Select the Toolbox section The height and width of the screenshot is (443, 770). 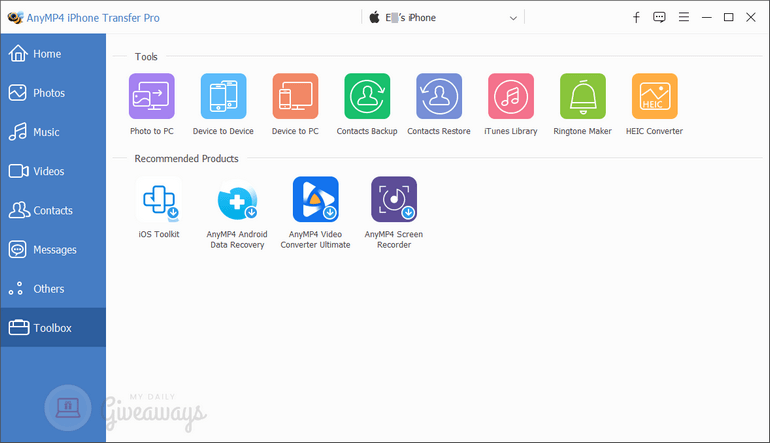coord(53,328)
